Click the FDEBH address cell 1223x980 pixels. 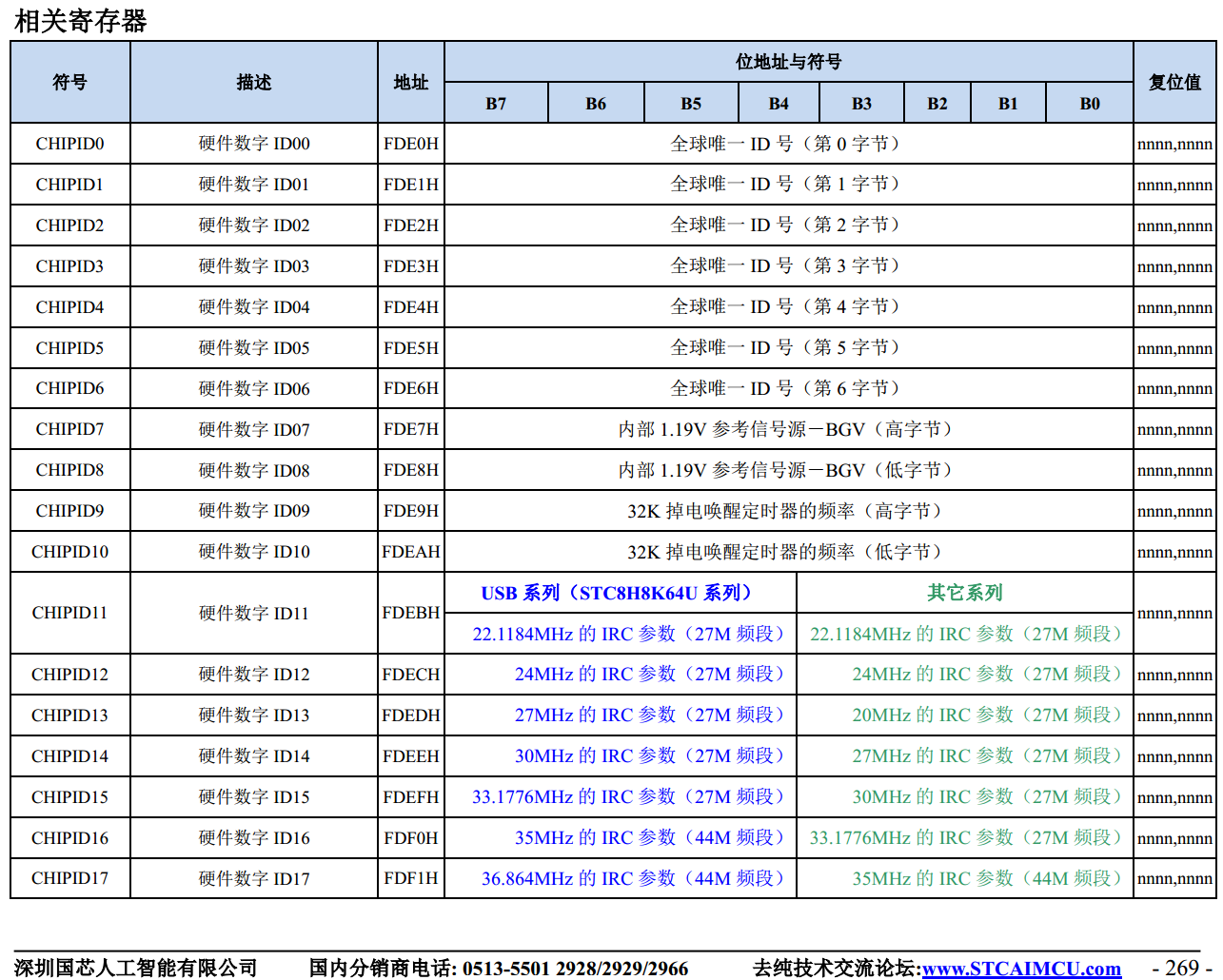pyautogui.click(x=411, y=613)
